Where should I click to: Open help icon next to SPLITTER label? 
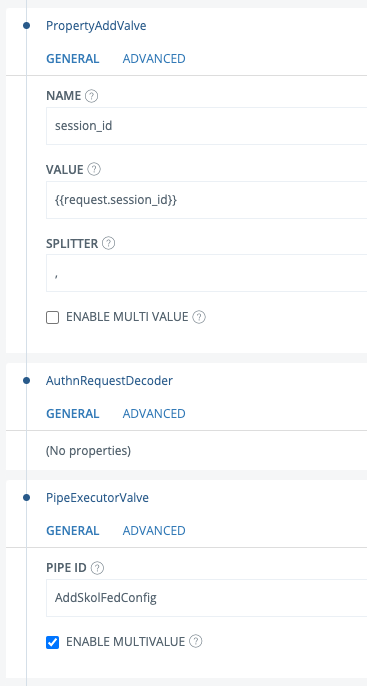click(108, 243)
